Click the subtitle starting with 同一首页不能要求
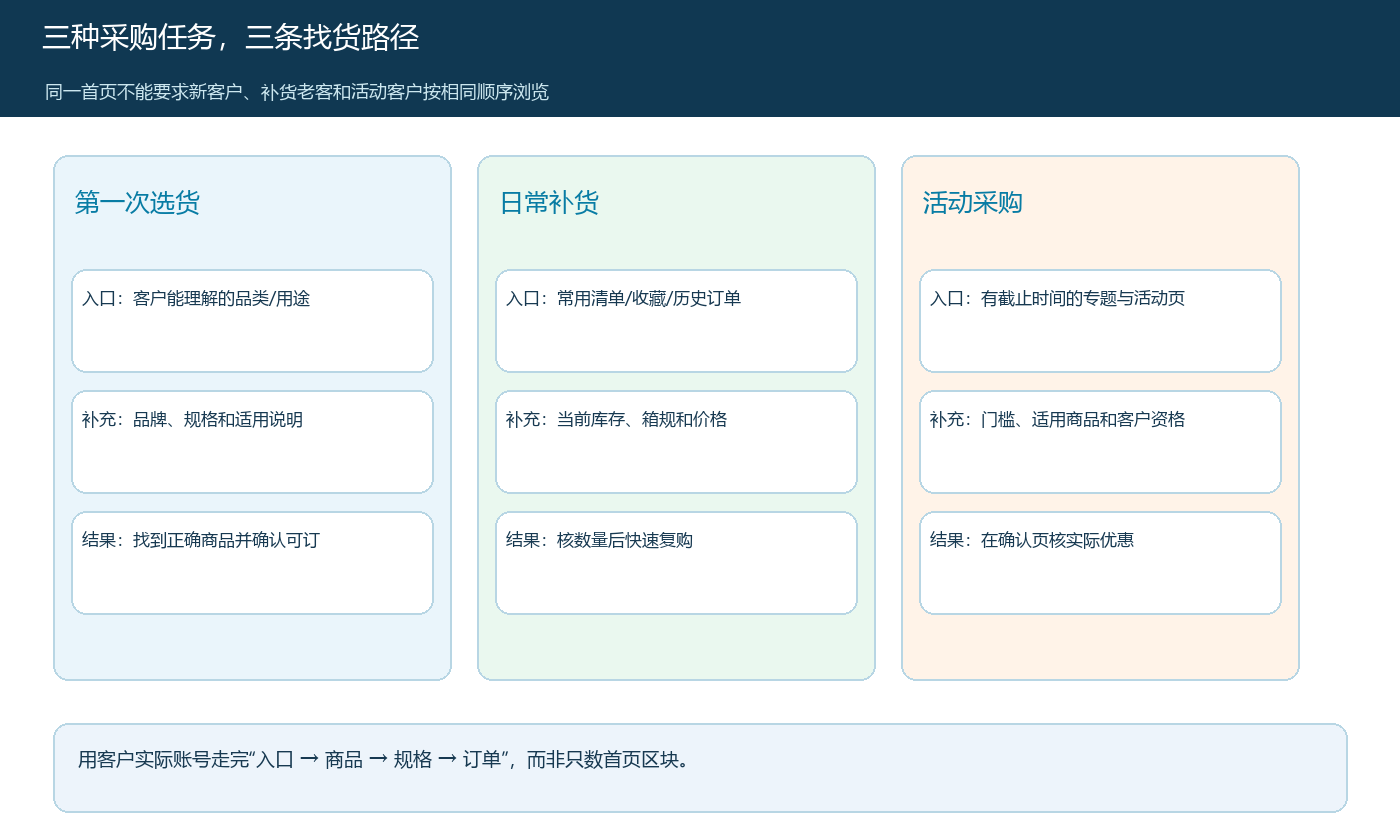Viewport: 1400px width, 840px height. click(x=297, y=92)
